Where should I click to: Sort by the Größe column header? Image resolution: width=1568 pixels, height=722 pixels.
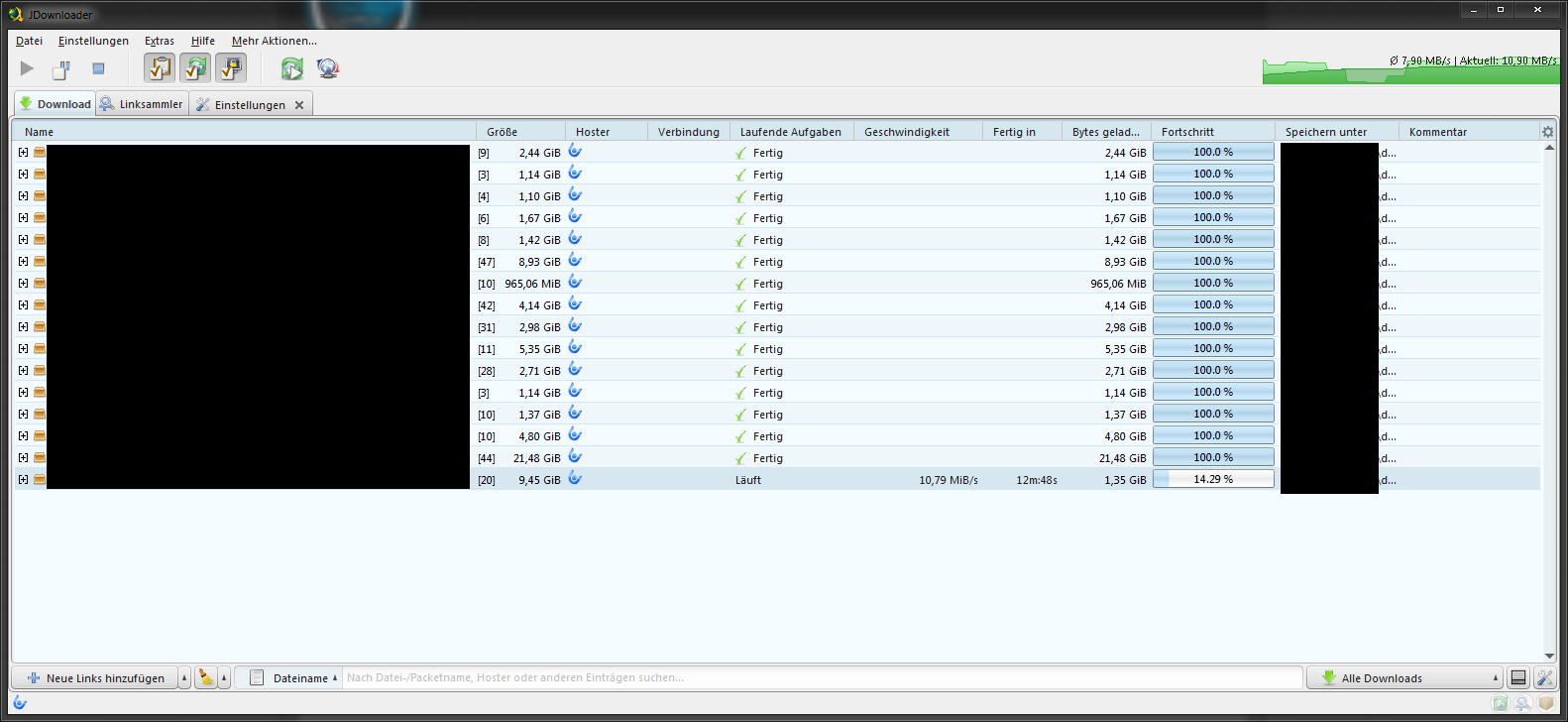click(x=520, y=132)
